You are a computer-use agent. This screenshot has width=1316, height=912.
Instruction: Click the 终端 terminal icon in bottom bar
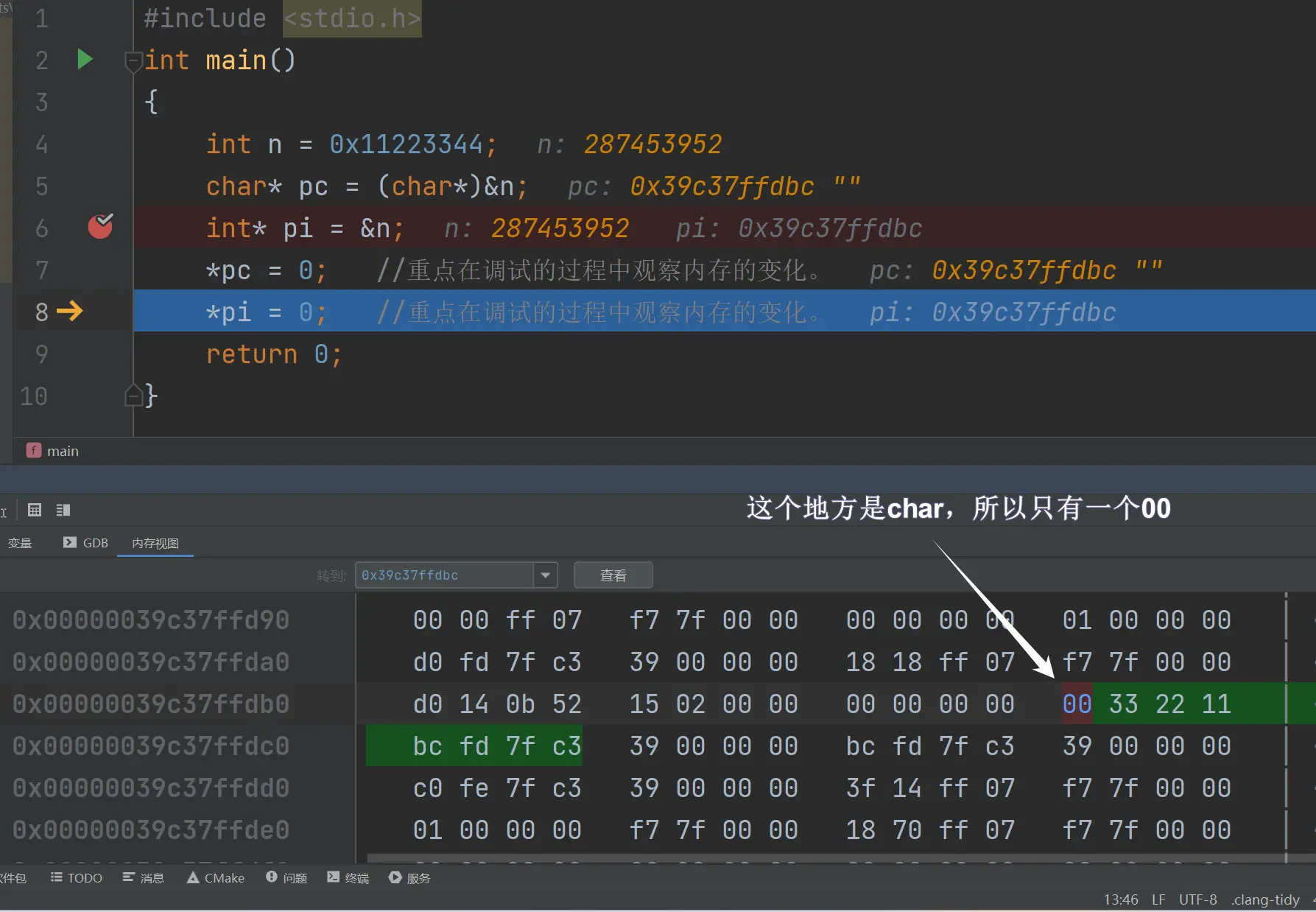(x=334, y=877)
